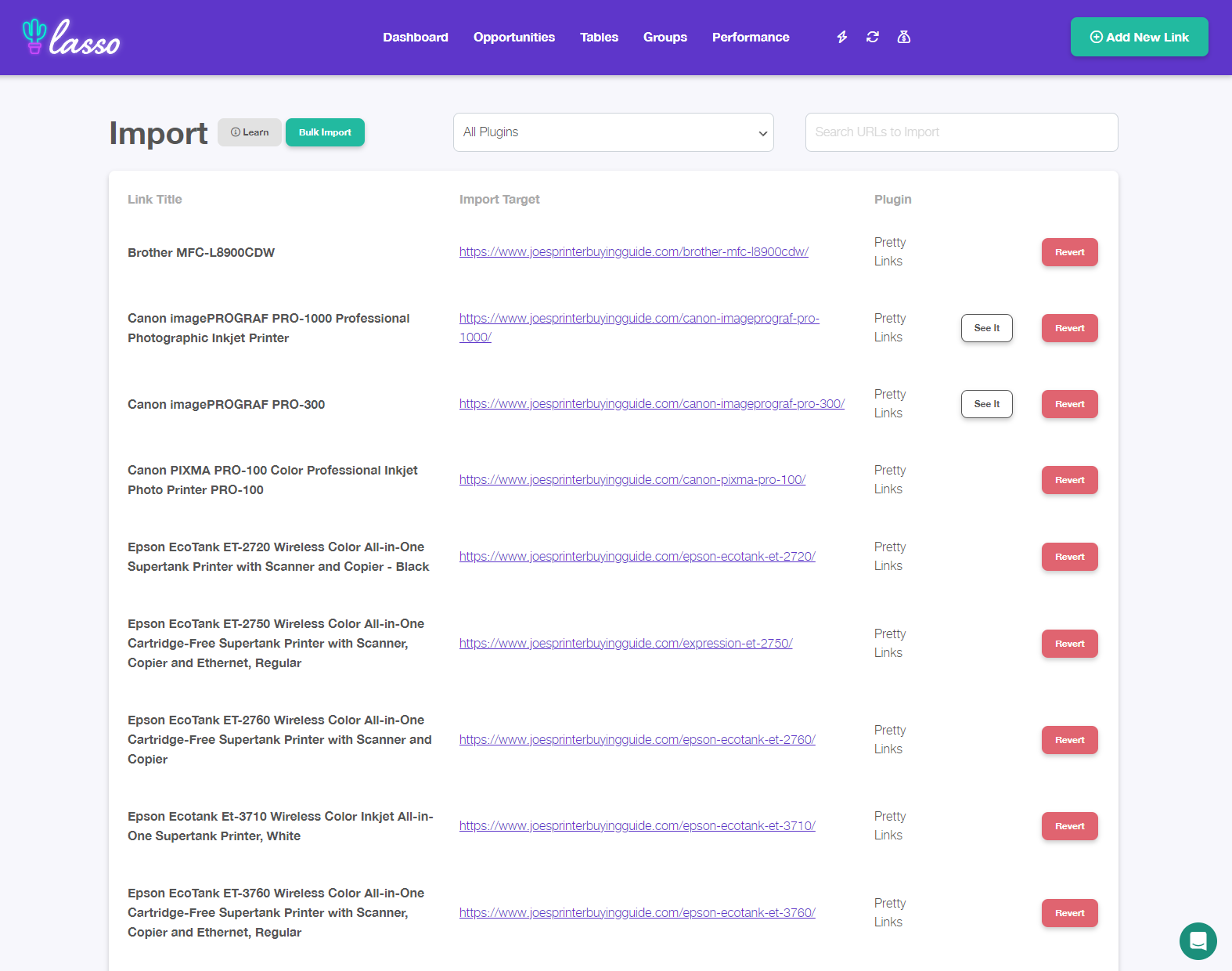Open the canon-imageprograf-pro-300 URL link
The image size is (1232, 971).
[x=652, y=403]
